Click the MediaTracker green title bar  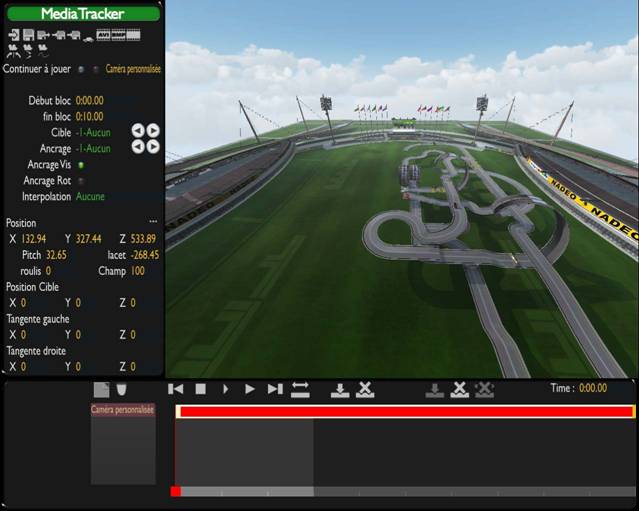(x=84, y=14)
